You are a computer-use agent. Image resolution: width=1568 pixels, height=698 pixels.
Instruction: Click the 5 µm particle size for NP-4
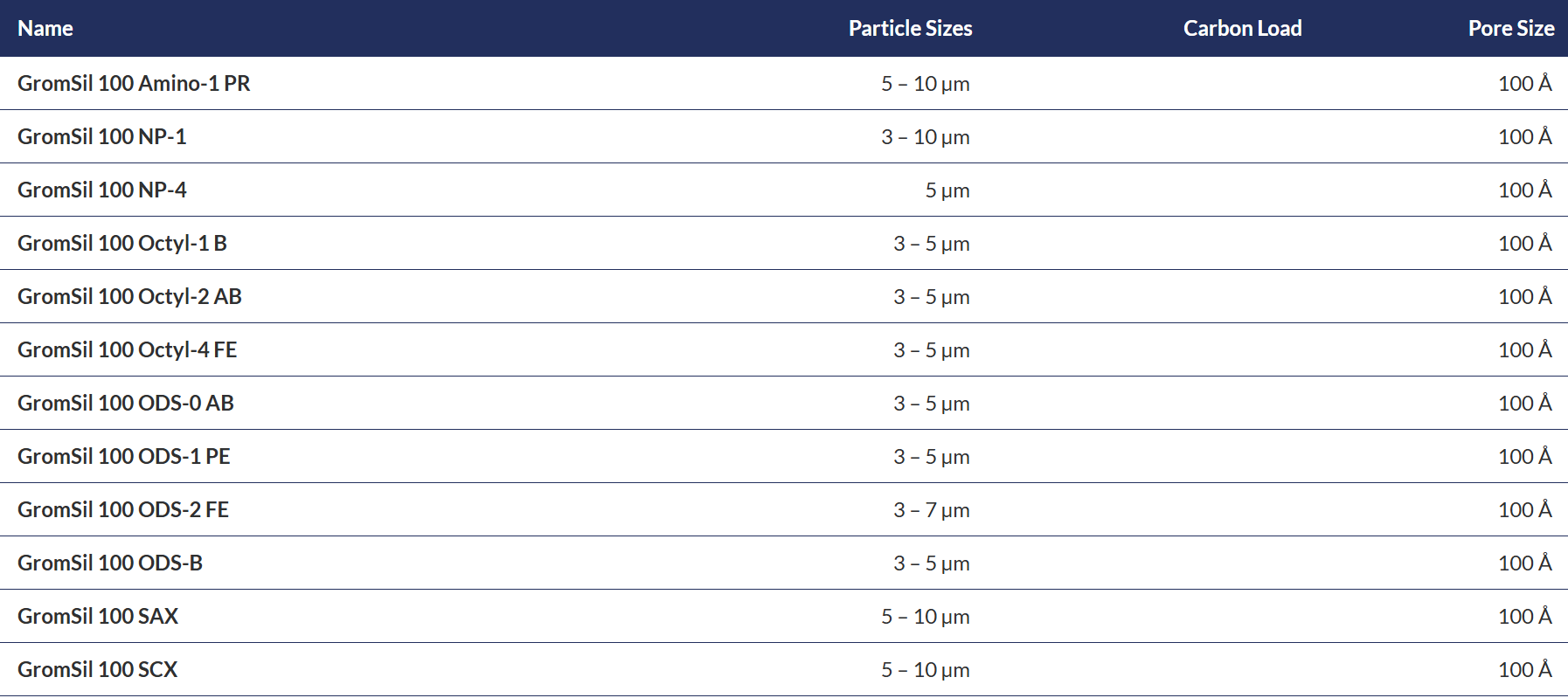[x=947, y=190]
